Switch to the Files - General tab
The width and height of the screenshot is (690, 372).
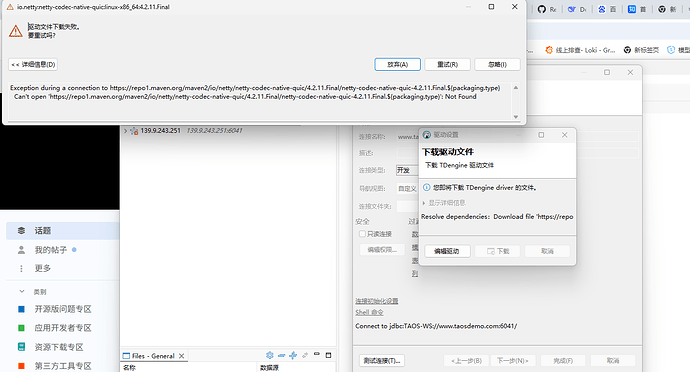153,356
